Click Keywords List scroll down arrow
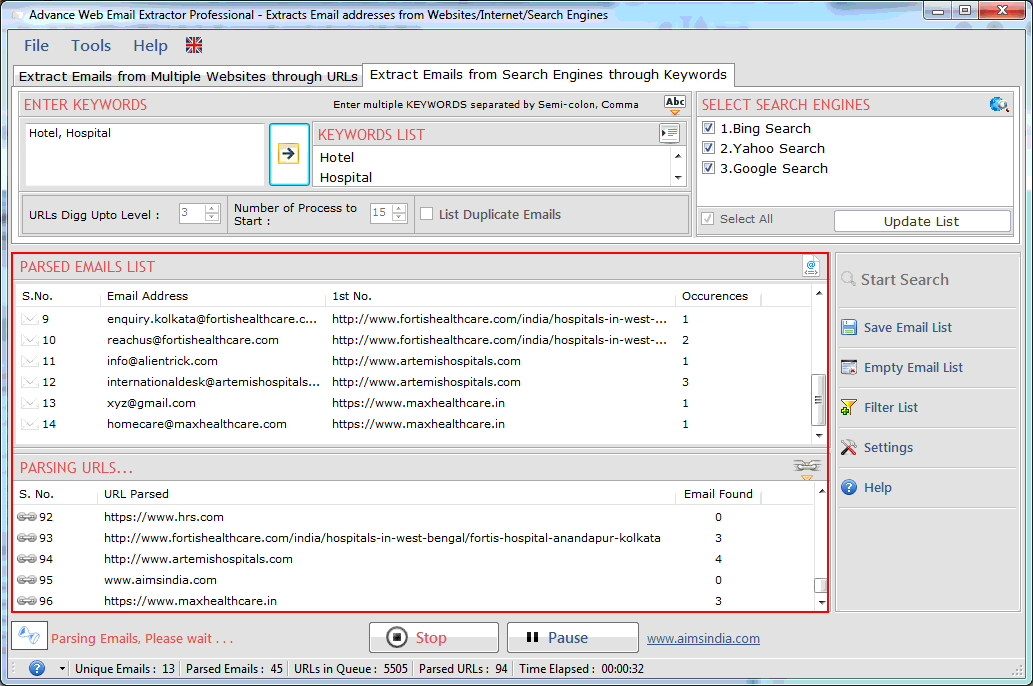1033x686 pixels. tap(678, 178)
